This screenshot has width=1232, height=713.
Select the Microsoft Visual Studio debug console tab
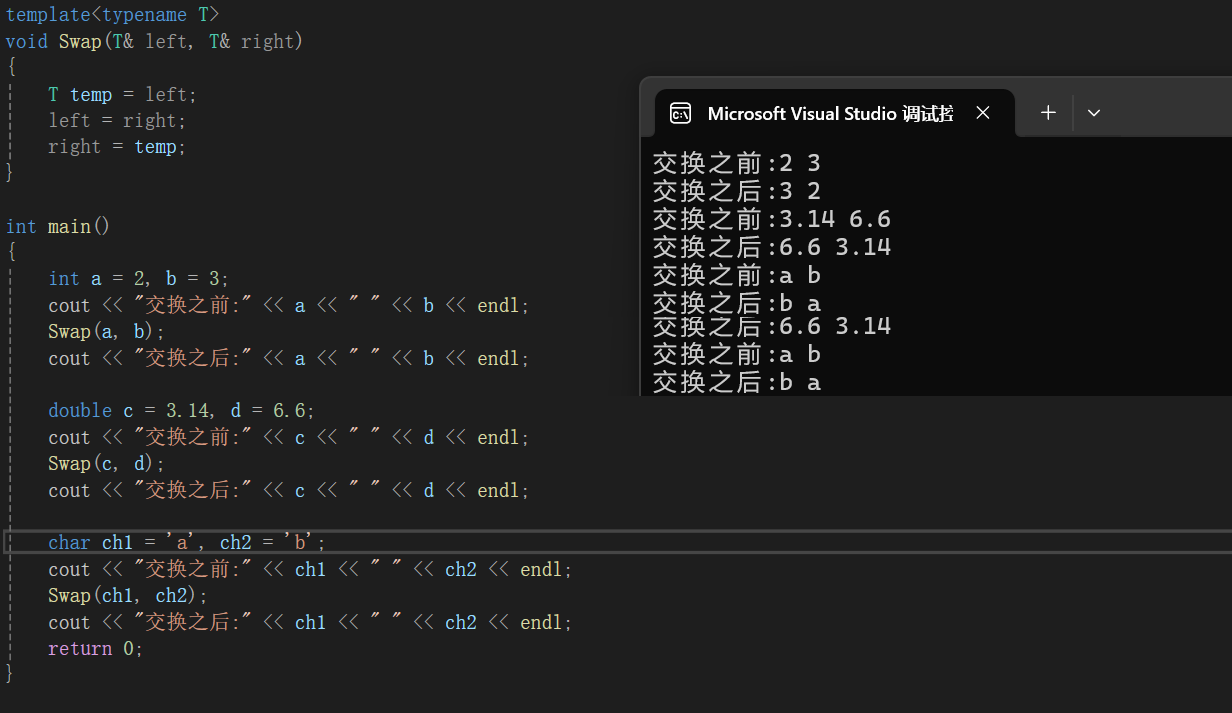(x=830, y=113)
